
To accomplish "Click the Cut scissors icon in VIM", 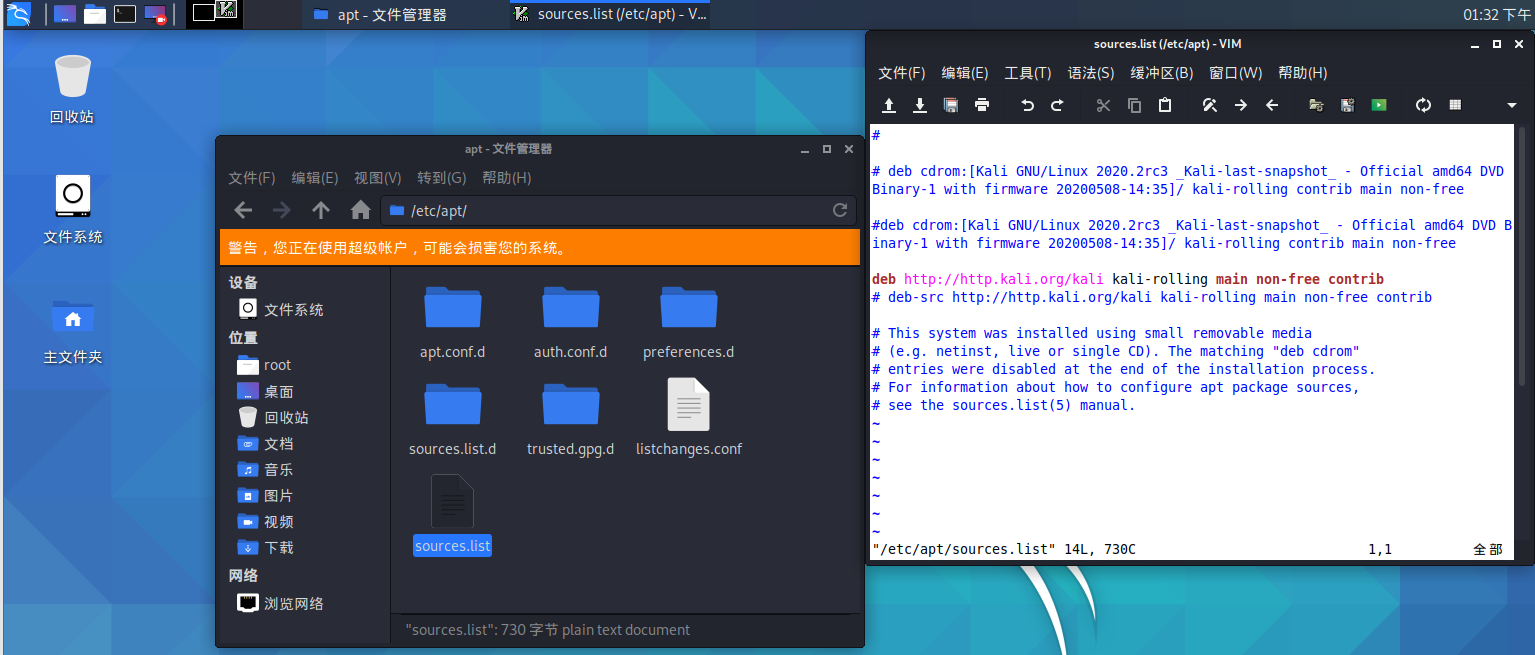I will click(x=1104, y=105).
